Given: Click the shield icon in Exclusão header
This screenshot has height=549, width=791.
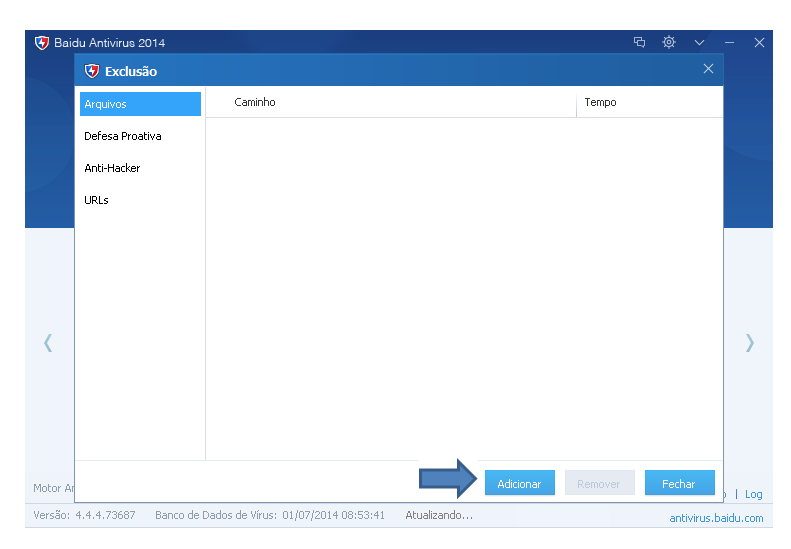Looking at the screenshot, I should [92, 71].
